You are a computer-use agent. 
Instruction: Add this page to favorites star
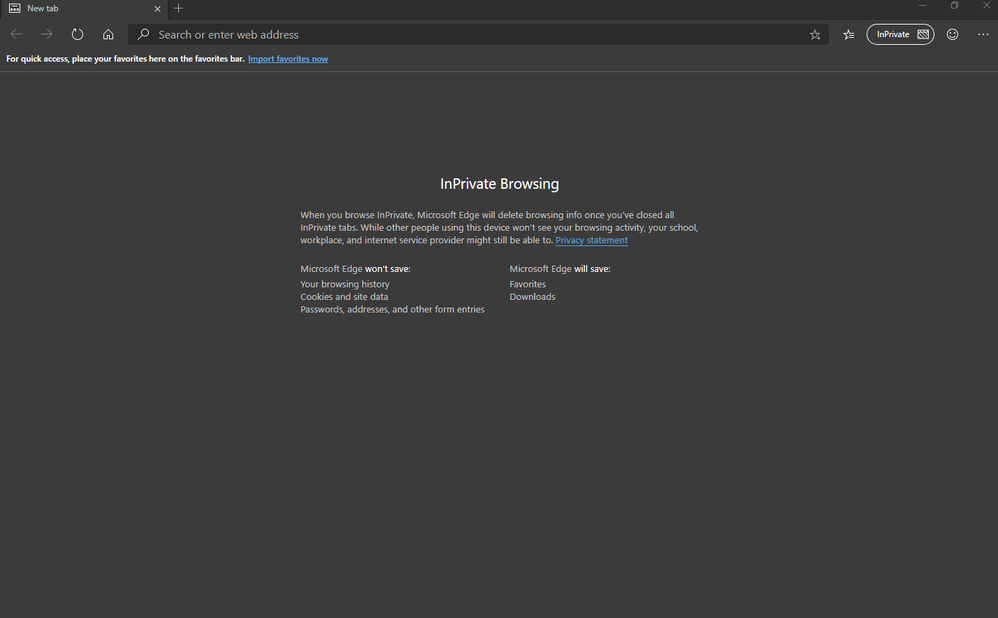pos(815,35)
